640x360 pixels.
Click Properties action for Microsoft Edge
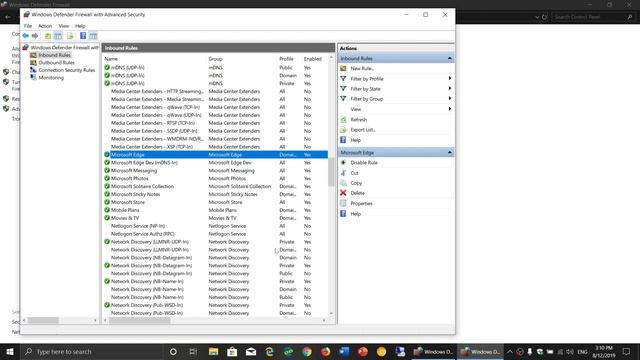click(x=362, y=203)
